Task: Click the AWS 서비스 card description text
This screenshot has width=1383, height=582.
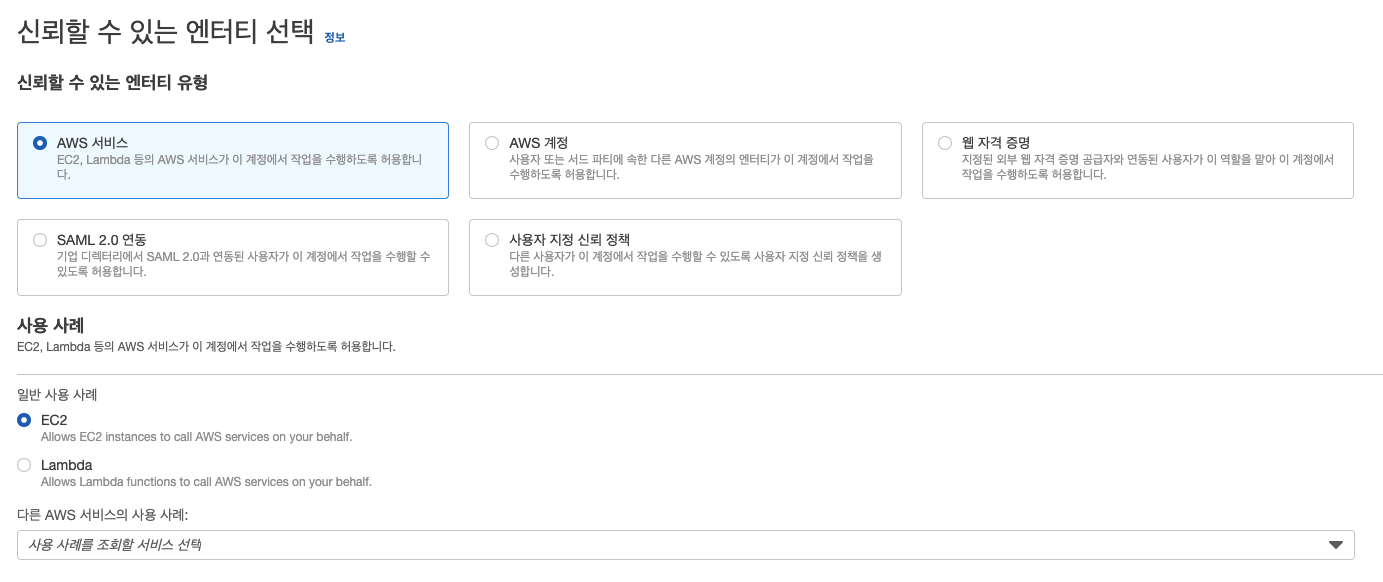Action: [x=239, y=167]
